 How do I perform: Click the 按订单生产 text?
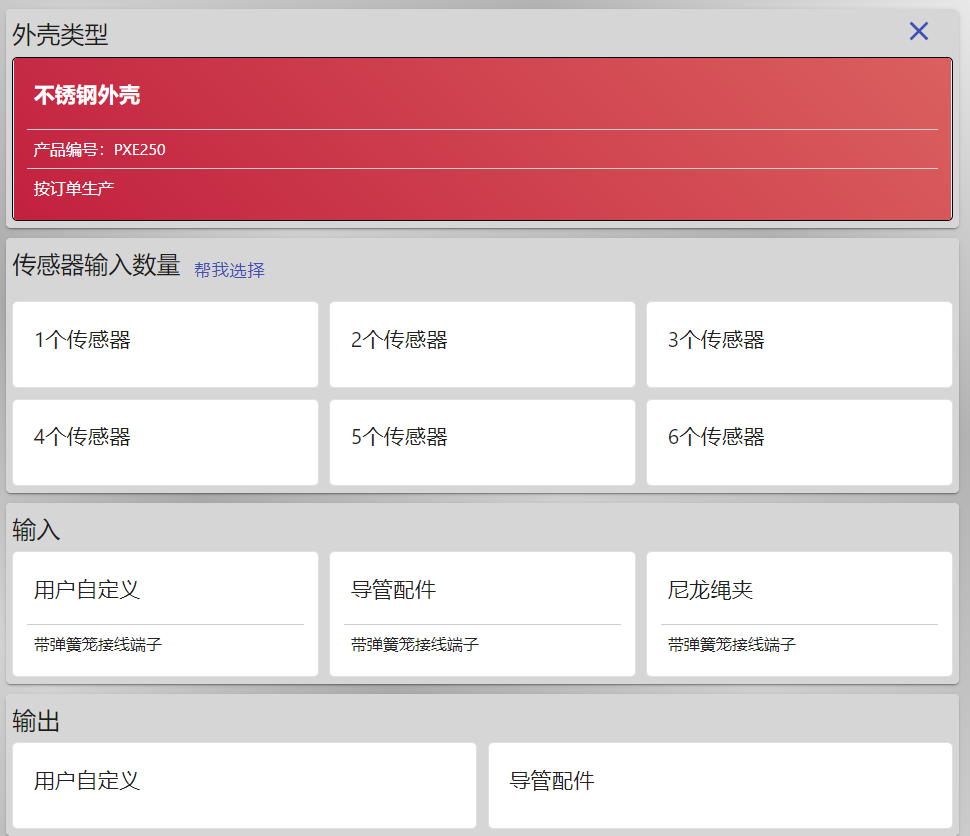pos(74,189)
